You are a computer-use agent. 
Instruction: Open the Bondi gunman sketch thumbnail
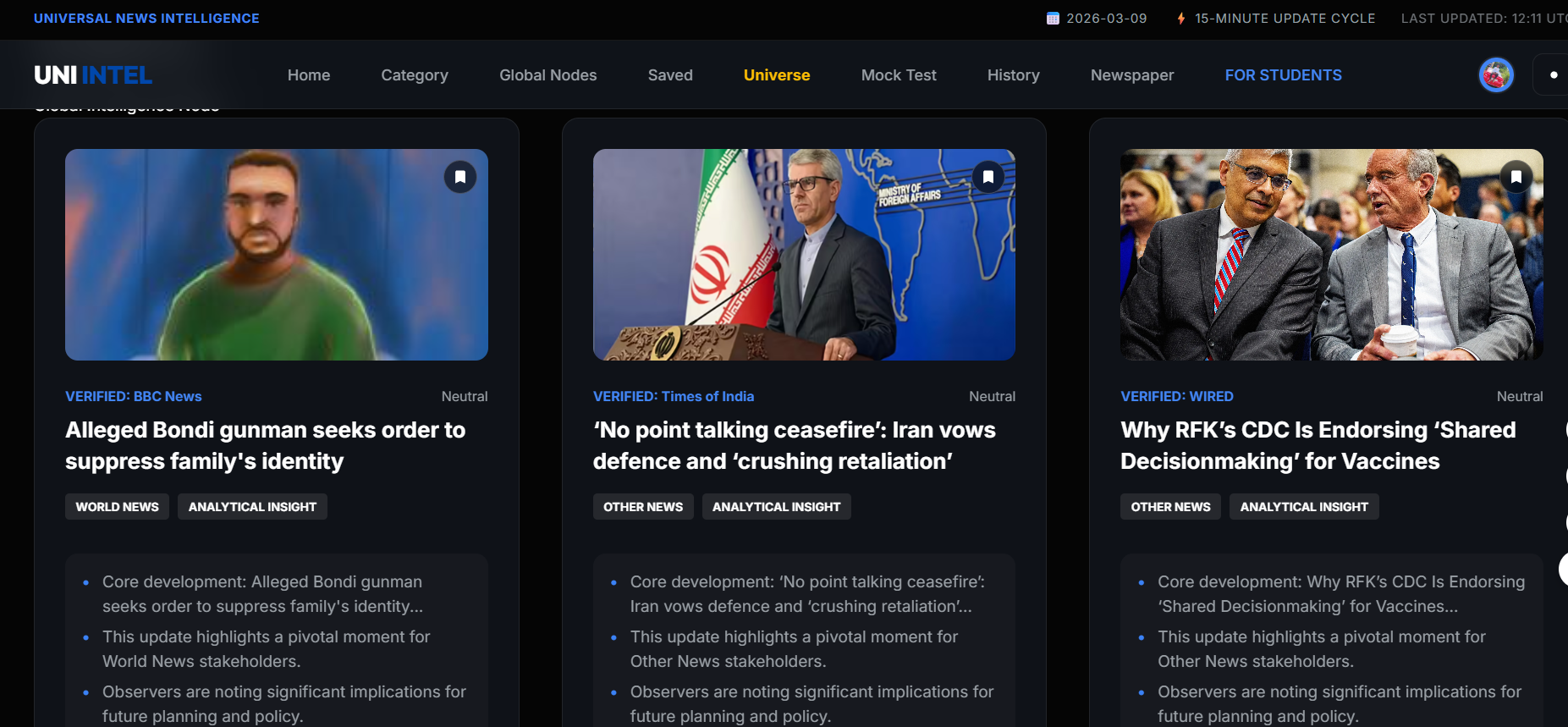point(277,255)
